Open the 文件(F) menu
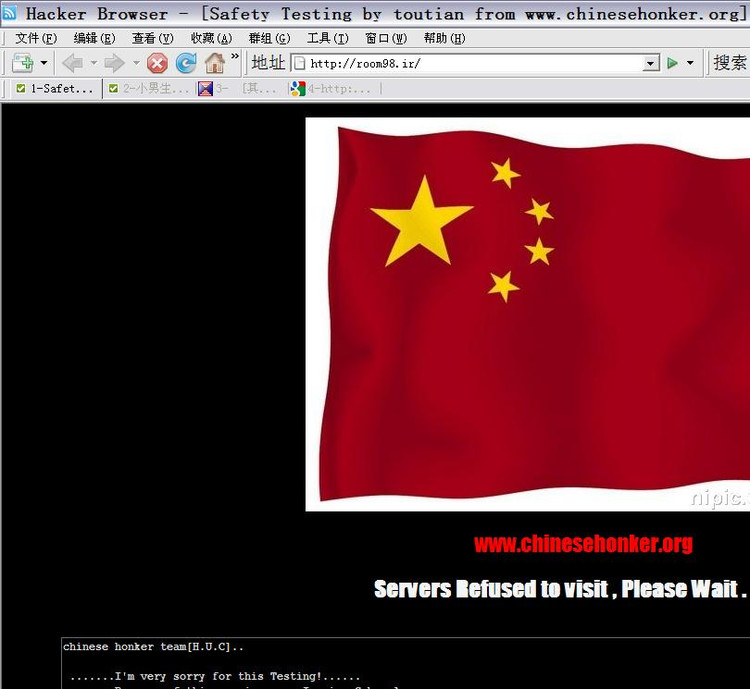 click(x=36, y=38)
